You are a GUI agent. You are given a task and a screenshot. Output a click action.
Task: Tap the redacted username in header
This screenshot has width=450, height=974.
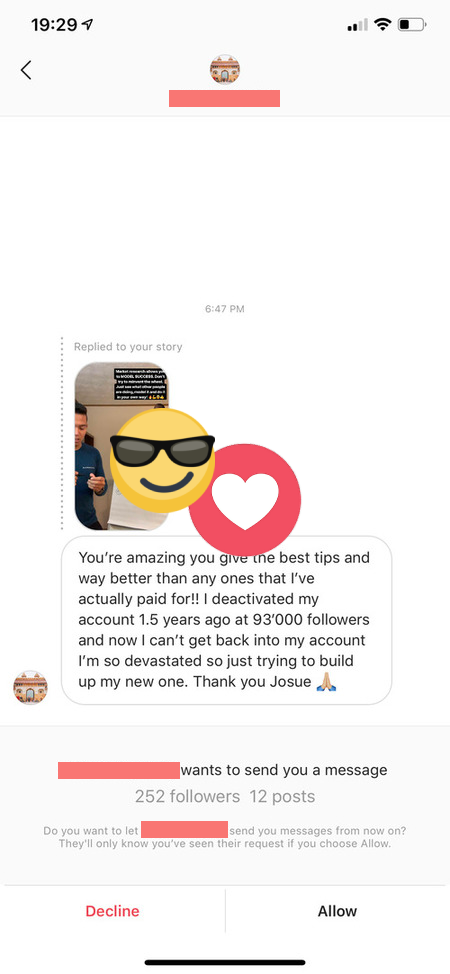[x=224, y=98]
